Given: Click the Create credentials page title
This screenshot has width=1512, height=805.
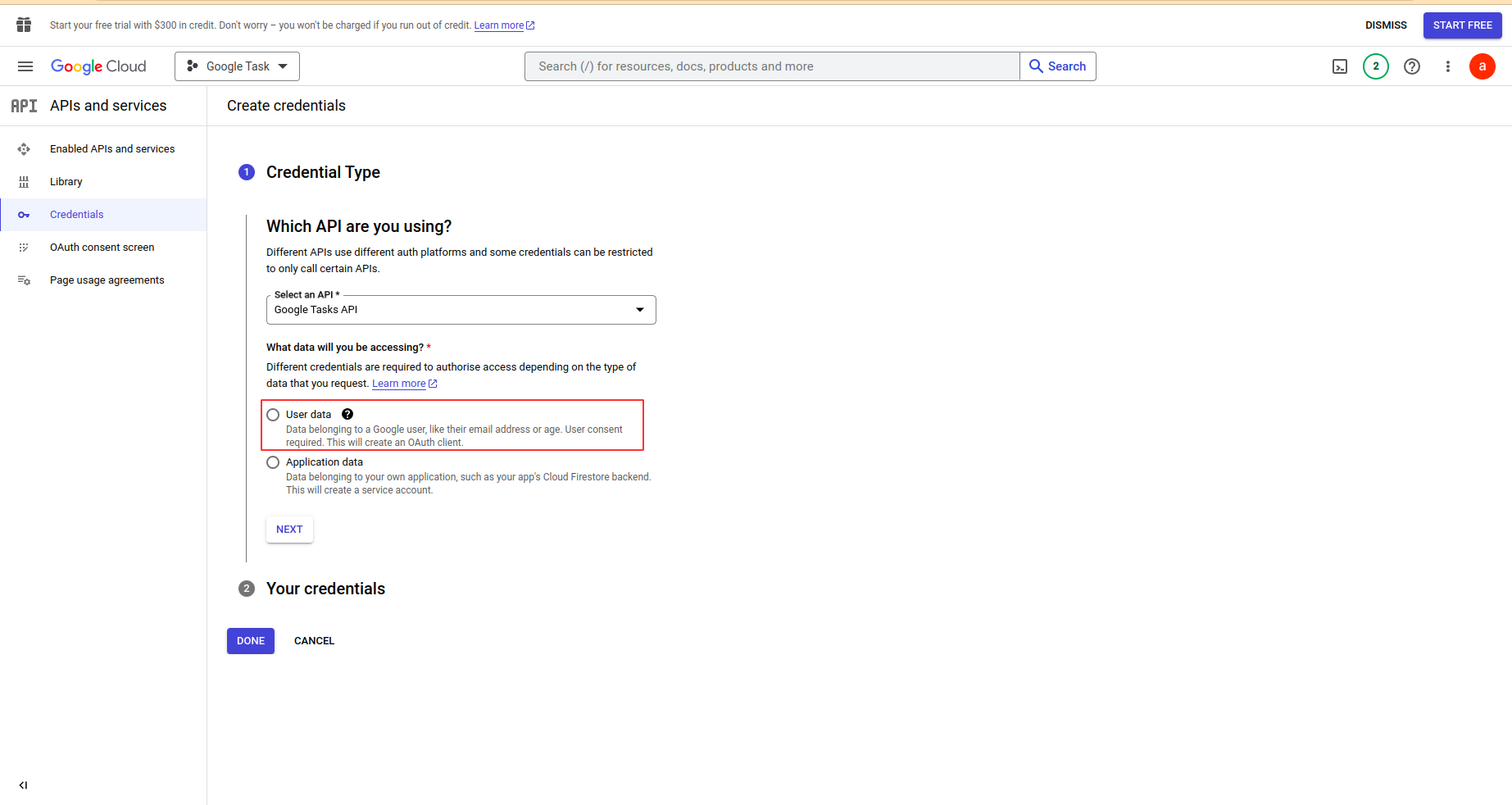Looking at the screenshot, I should click(x=286, y=106).
